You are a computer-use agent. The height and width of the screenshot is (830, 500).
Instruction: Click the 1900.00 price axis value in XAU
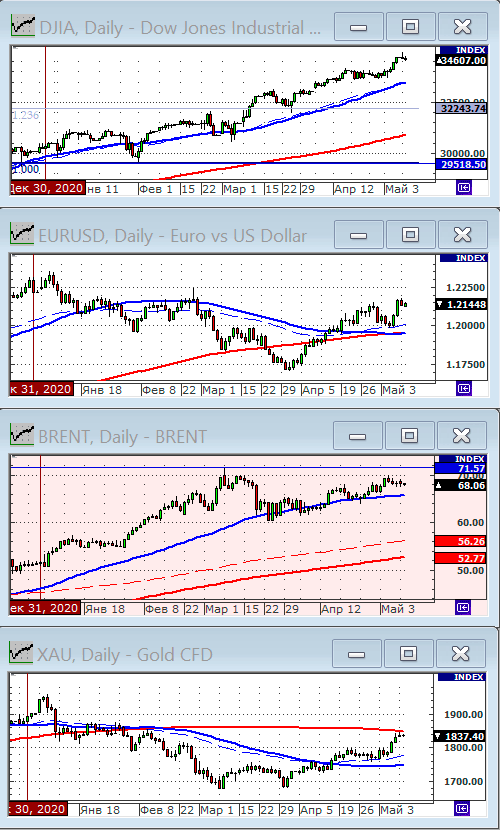(464, 714)
